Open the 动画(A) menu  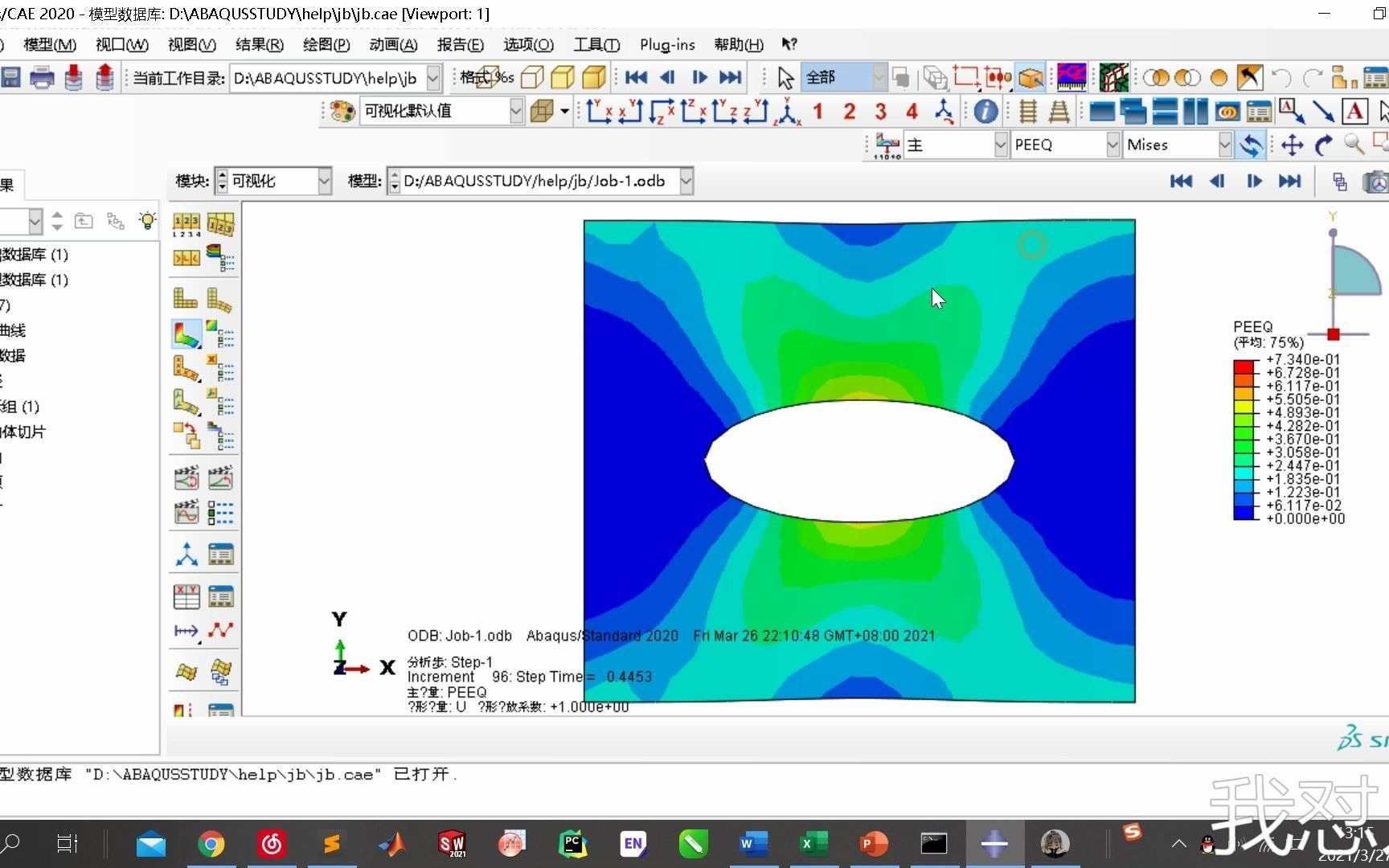(394, 44)
